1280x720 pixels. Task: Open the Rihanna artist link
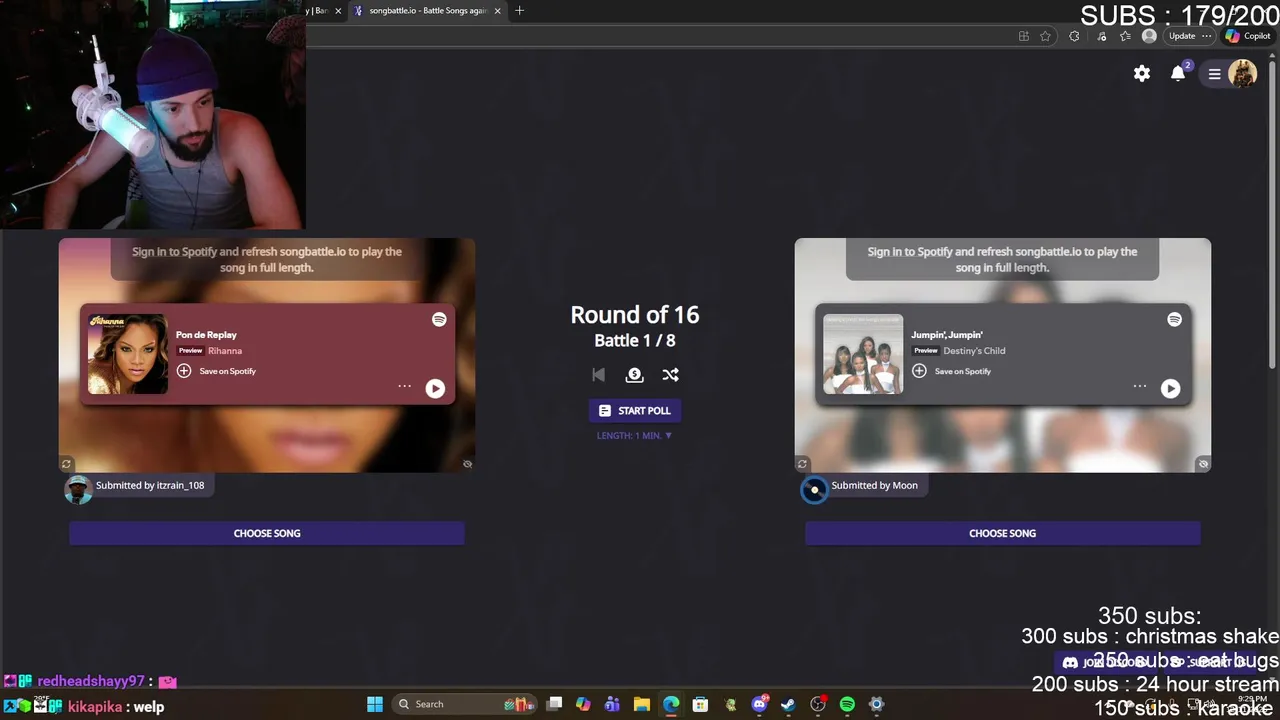tap(225, 351)
